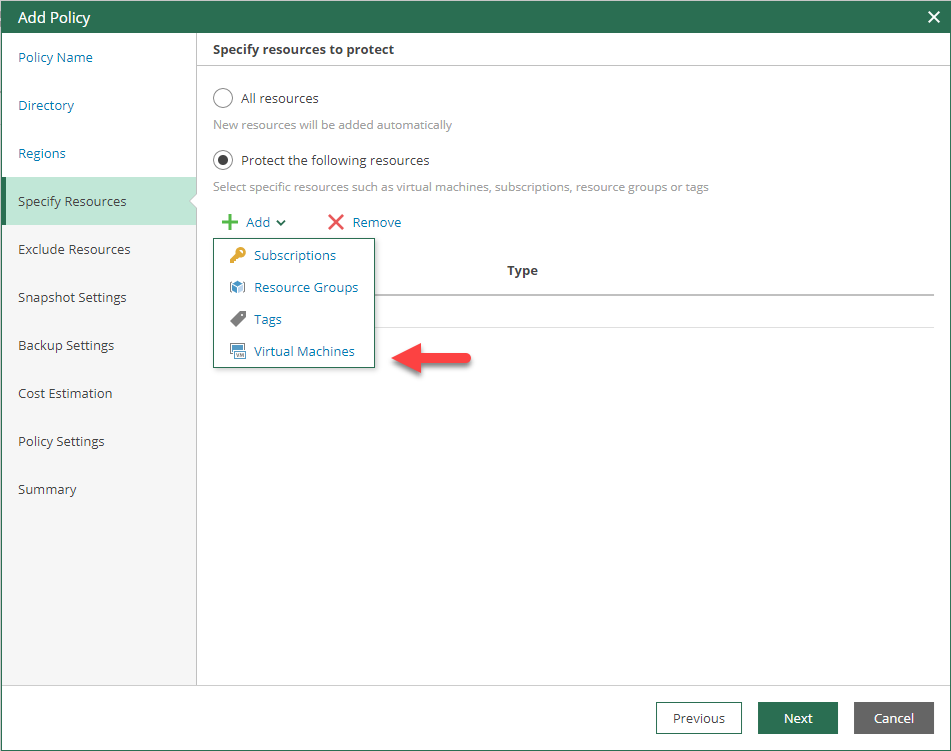
Task: Select the All resources radio button
Action: [x=223, y=98]
